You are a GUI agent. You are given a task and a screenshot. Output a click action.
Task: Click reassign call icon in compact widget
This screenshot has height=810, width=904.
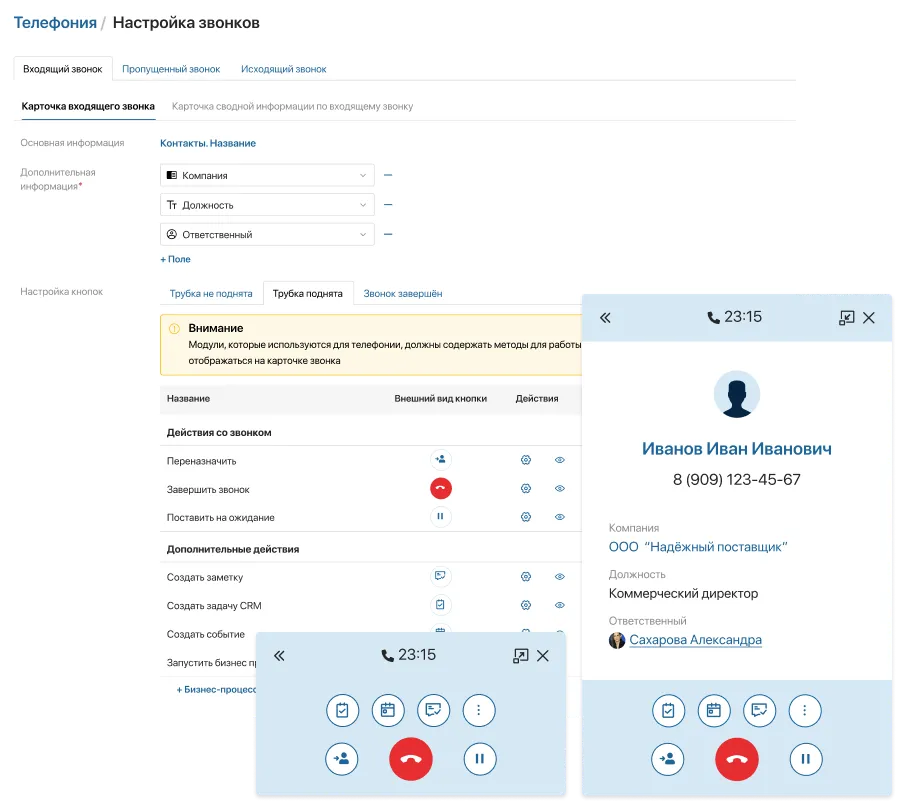[x=342, y=759]
